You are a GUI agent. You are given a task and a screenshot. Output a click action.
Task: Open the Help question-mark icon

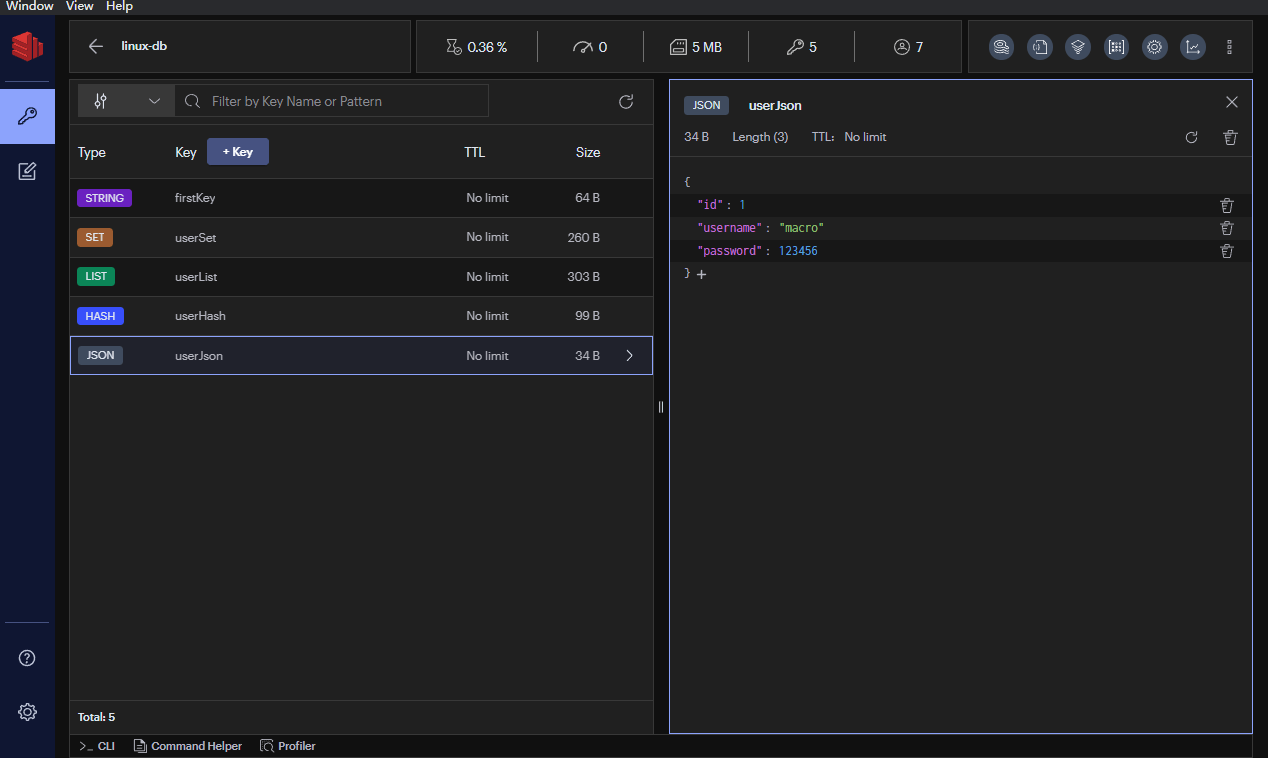(27, 658)
